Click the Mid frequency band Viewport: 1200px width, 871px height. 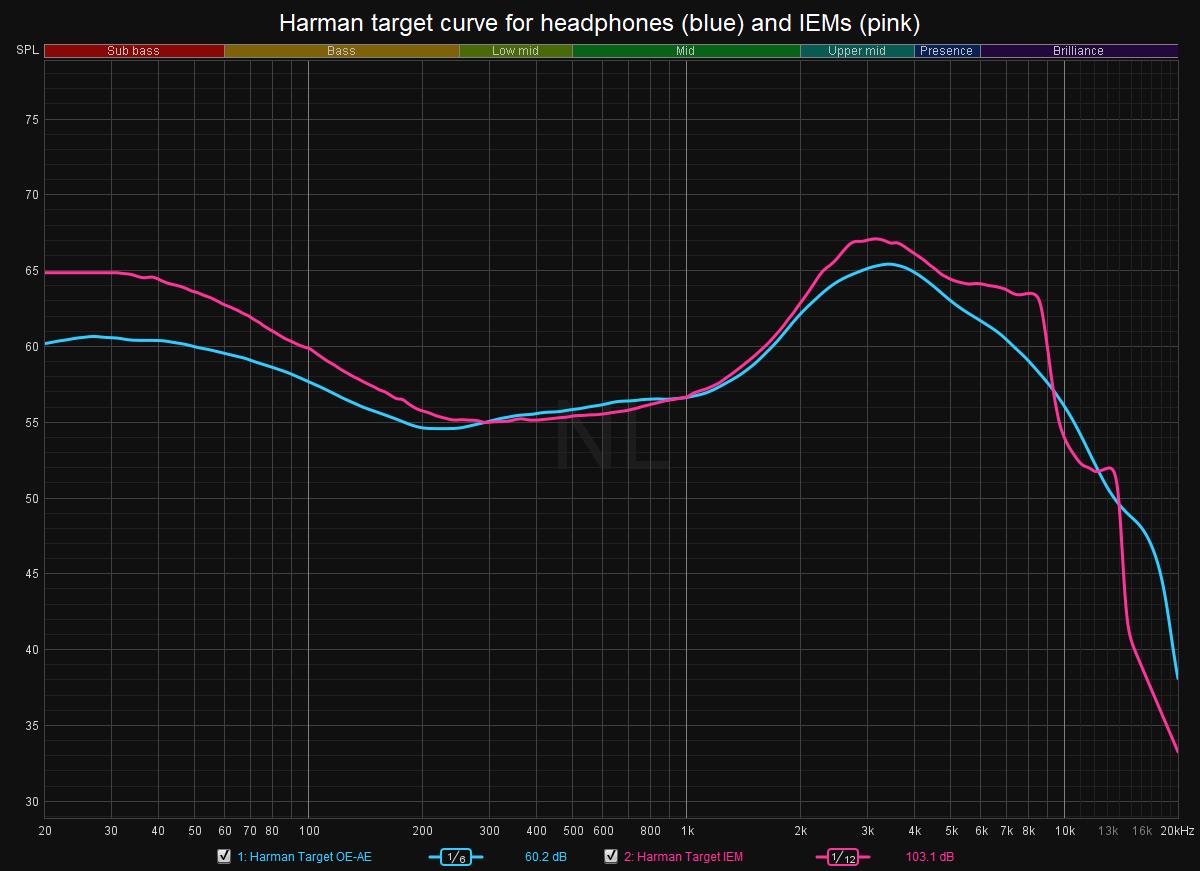(685, 51)
